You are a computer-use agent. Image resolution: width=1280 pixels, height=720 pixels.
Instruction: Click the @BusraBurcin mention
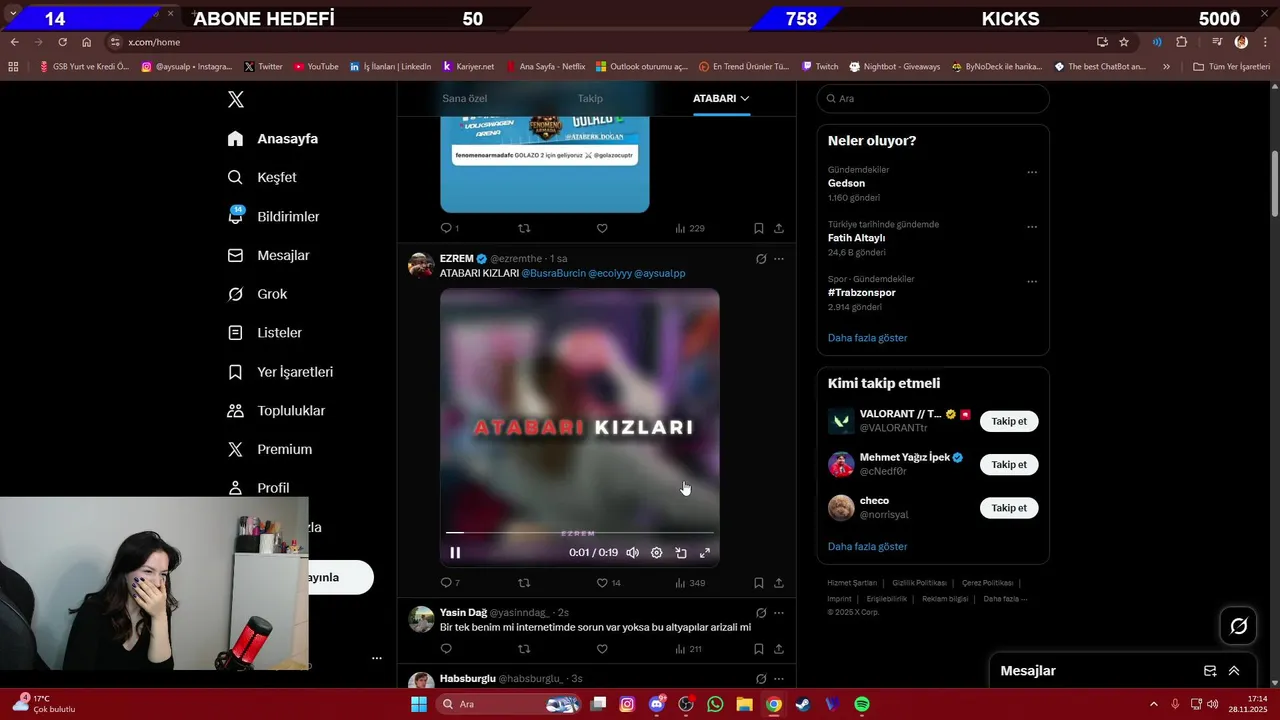(554, 273)
